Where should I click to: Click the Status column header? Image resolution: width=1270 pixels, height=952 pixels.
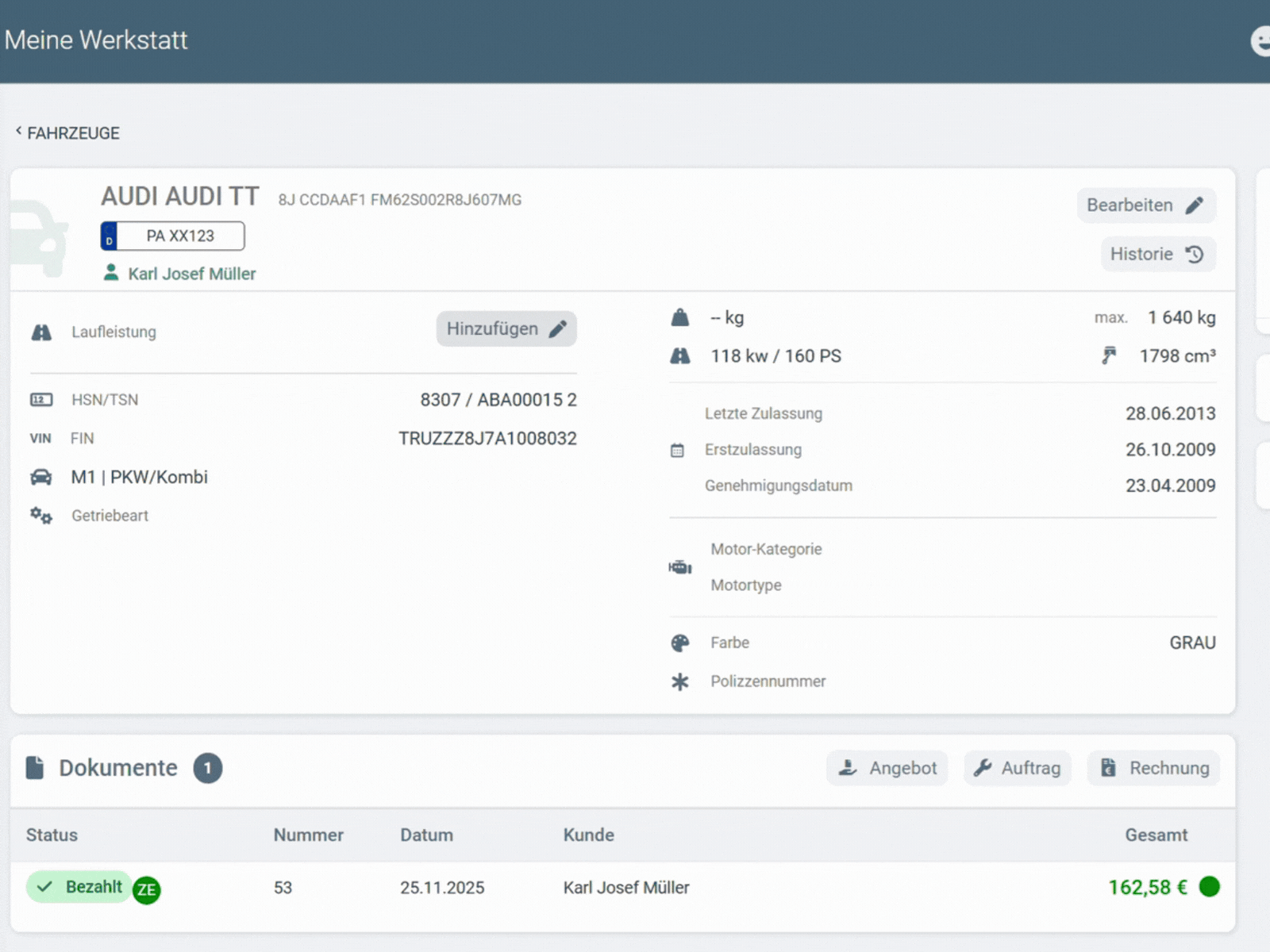(52, 835)
